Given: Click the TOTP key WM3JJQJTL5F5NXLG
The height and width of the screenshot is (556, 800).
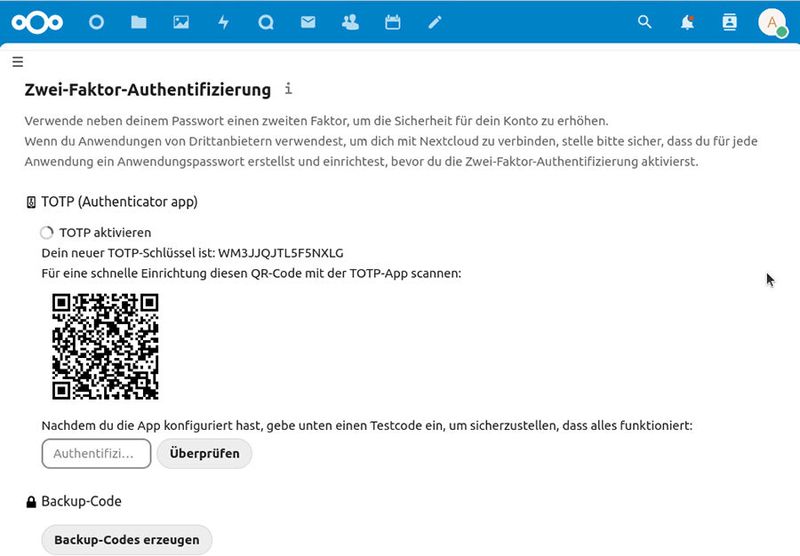Looking at the screenshot, I should pos(281,253).
